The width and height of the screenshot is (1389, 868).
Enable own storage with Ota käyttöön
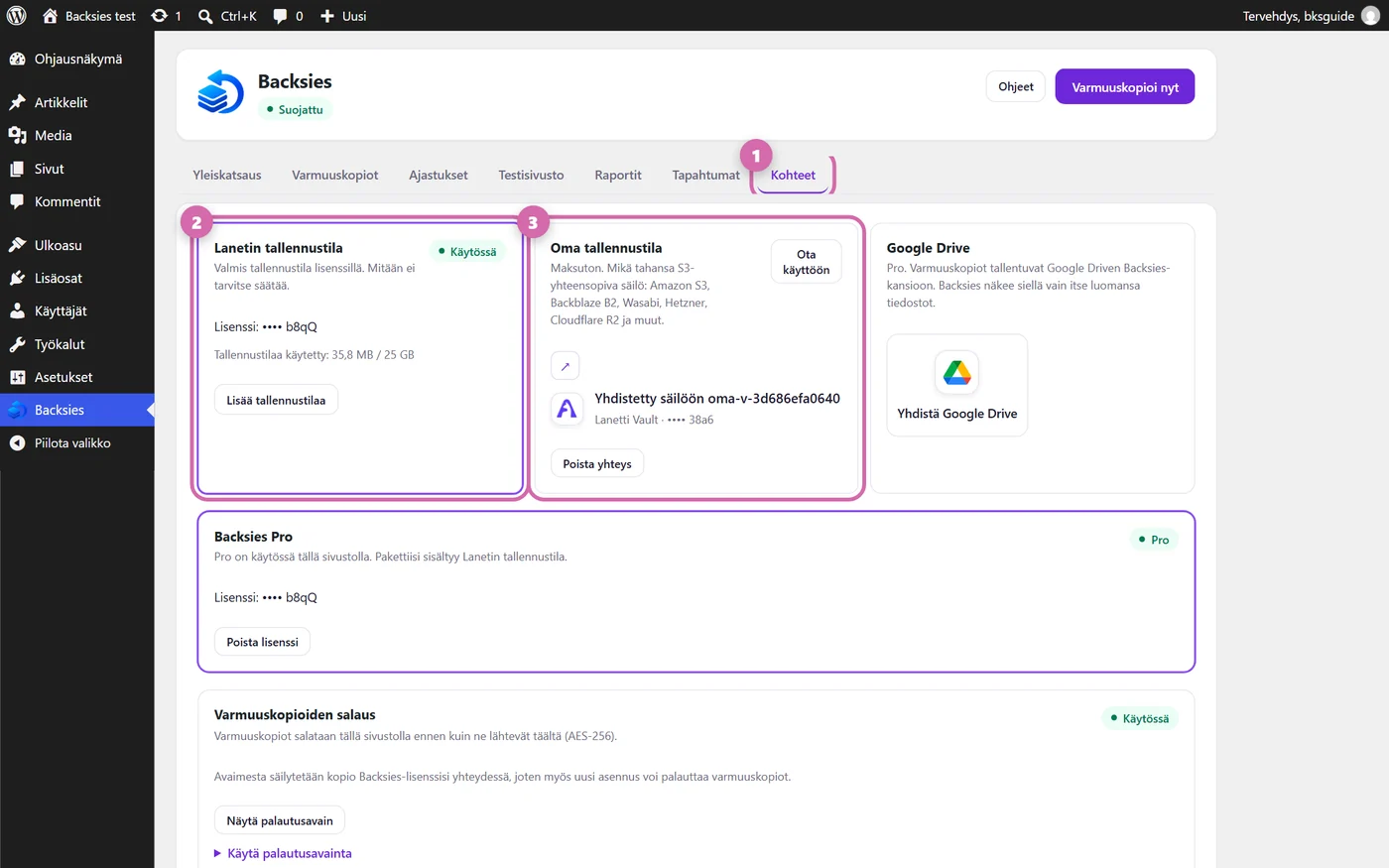coord(806,262)
